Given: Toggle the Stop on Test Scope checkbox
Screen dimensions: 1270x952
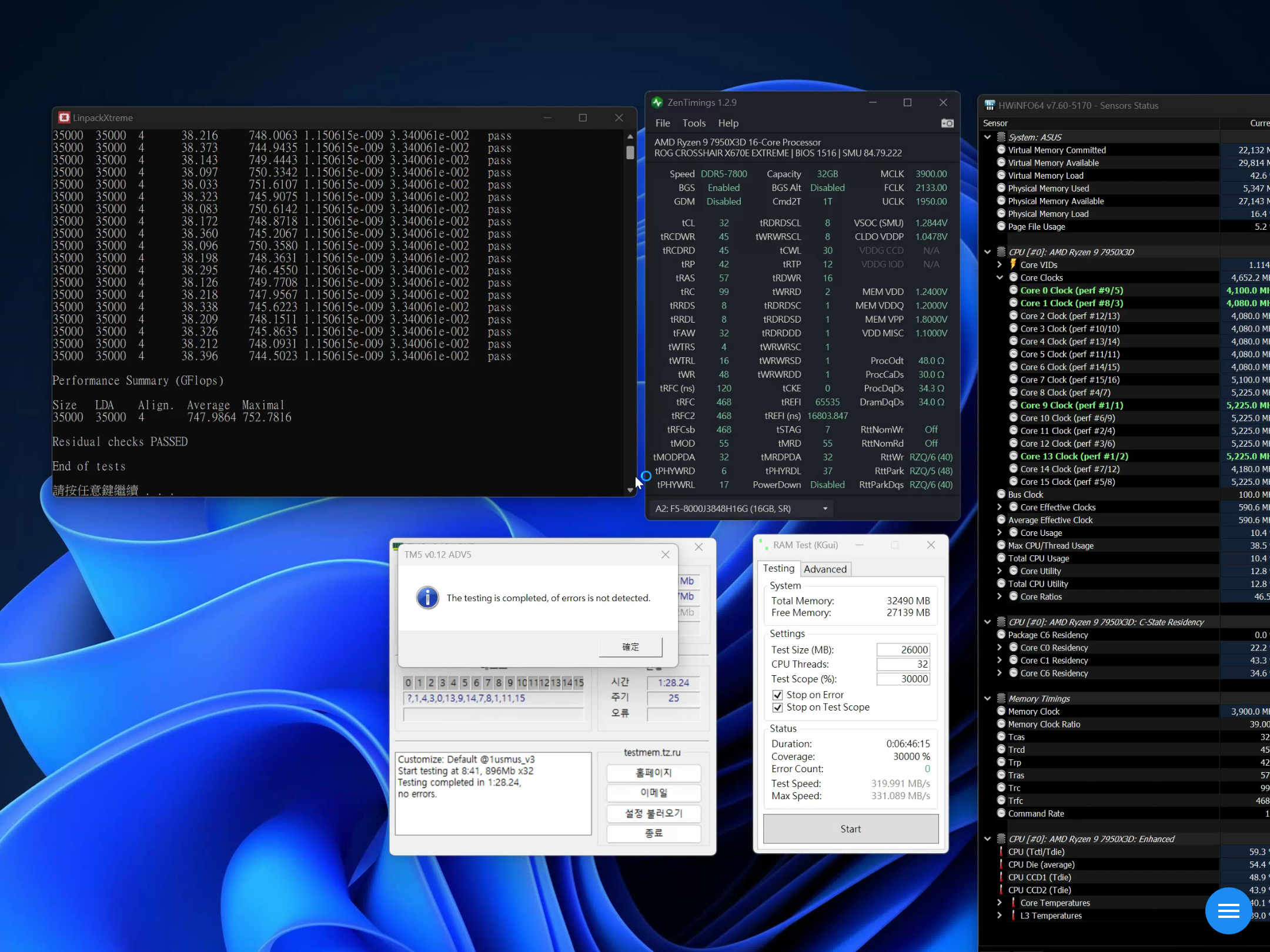Looking at the screenshot, I should [x=777, y=708].
